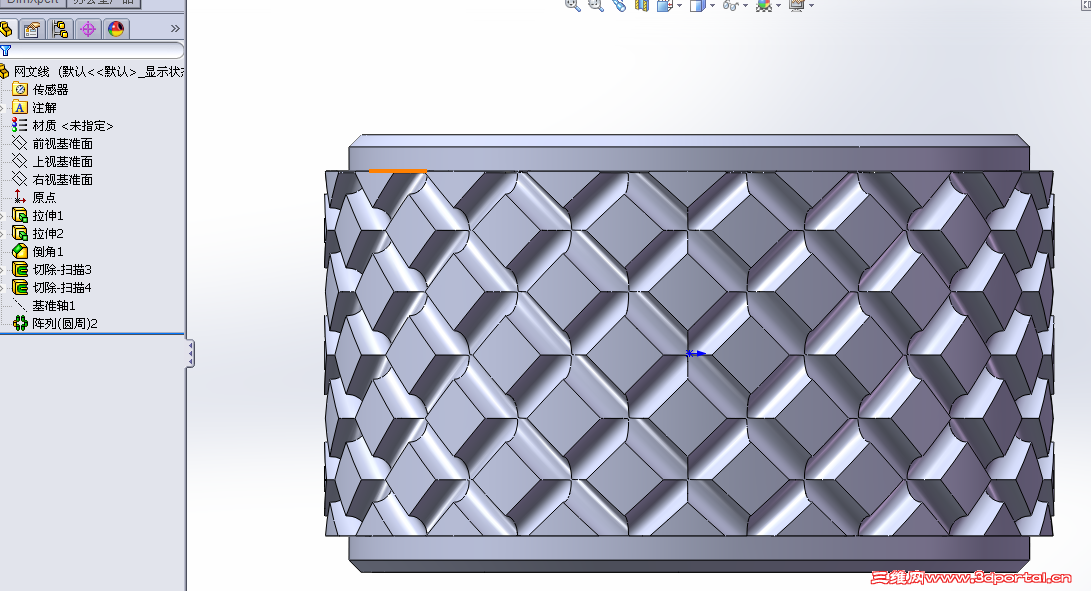Select the 切除-扫描3 swept cut feature
This screenshot has width=1091, height=591.
tap(62, 269)
